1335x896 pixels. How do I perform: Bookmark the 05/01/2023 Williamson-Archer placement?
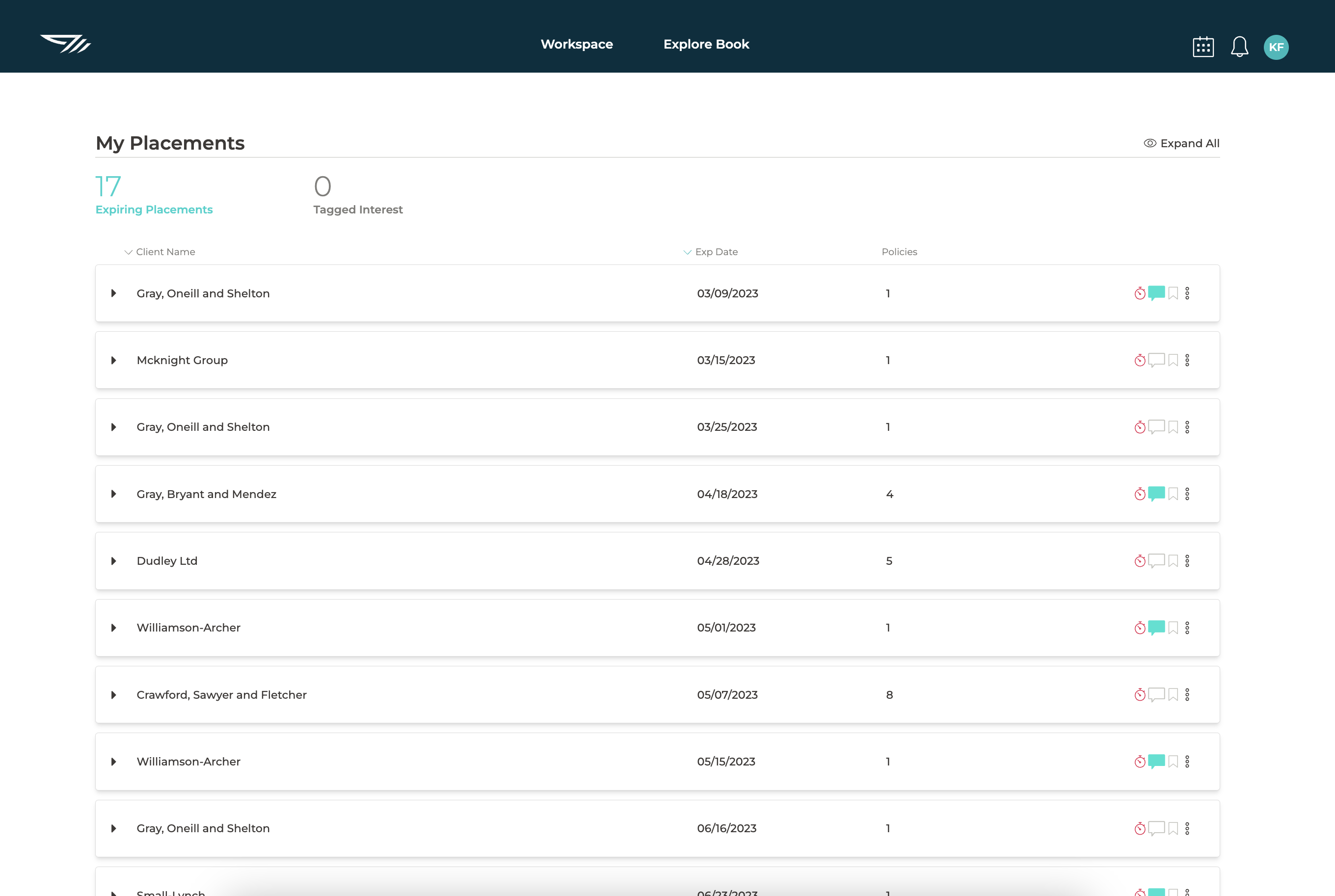pos(1173,628)
